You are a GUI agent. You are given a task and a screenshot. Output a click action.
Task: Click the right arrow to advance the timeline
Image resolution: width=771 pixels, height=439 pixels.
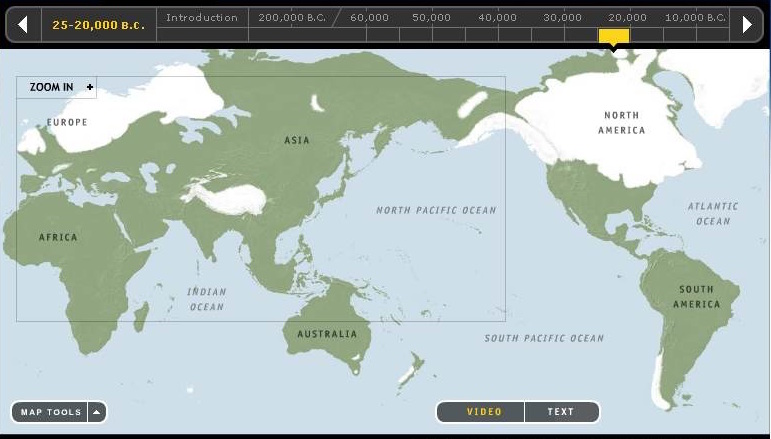747,25
